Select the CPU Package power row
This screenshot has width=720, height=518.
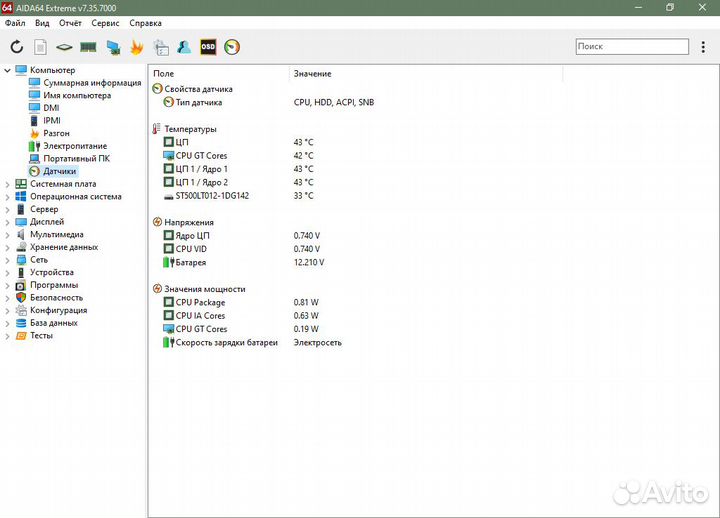pyautogui.click(x=241, y=303)
